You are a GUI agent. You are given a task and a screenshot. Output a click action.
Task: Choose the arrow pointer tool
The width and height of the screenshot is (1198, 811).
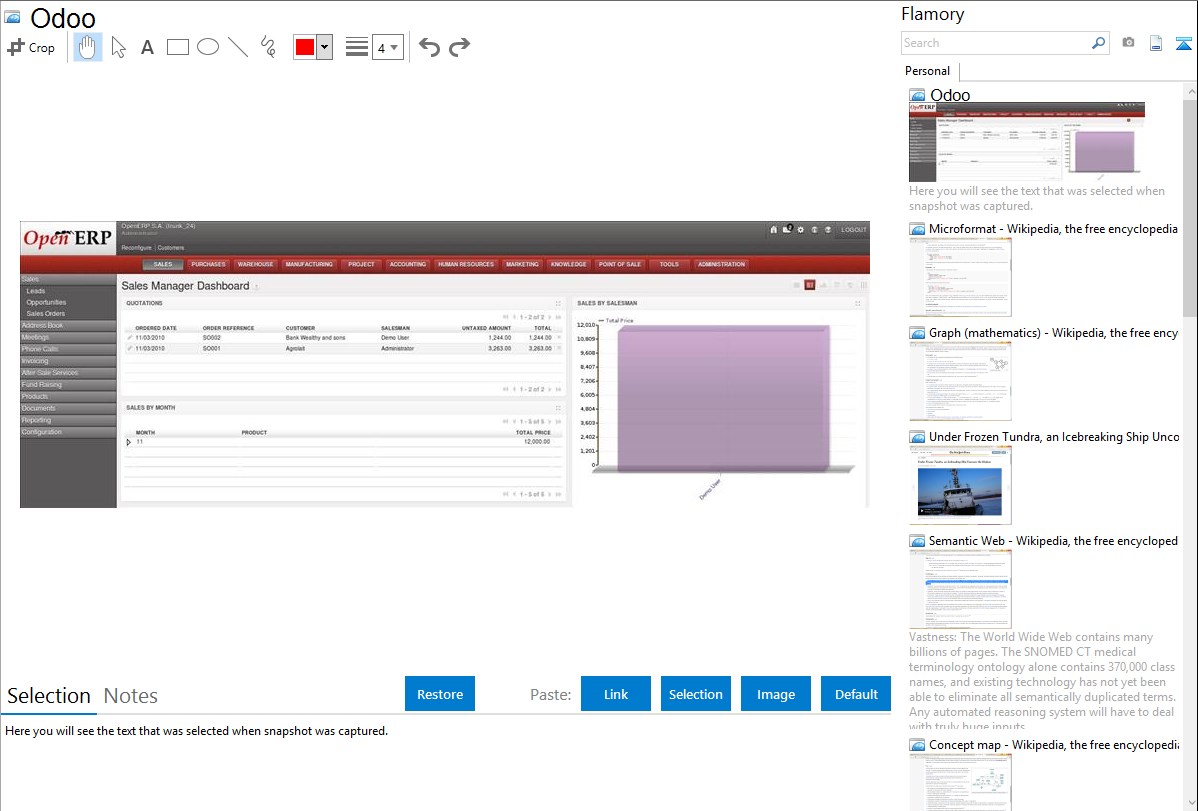[118, 47]
